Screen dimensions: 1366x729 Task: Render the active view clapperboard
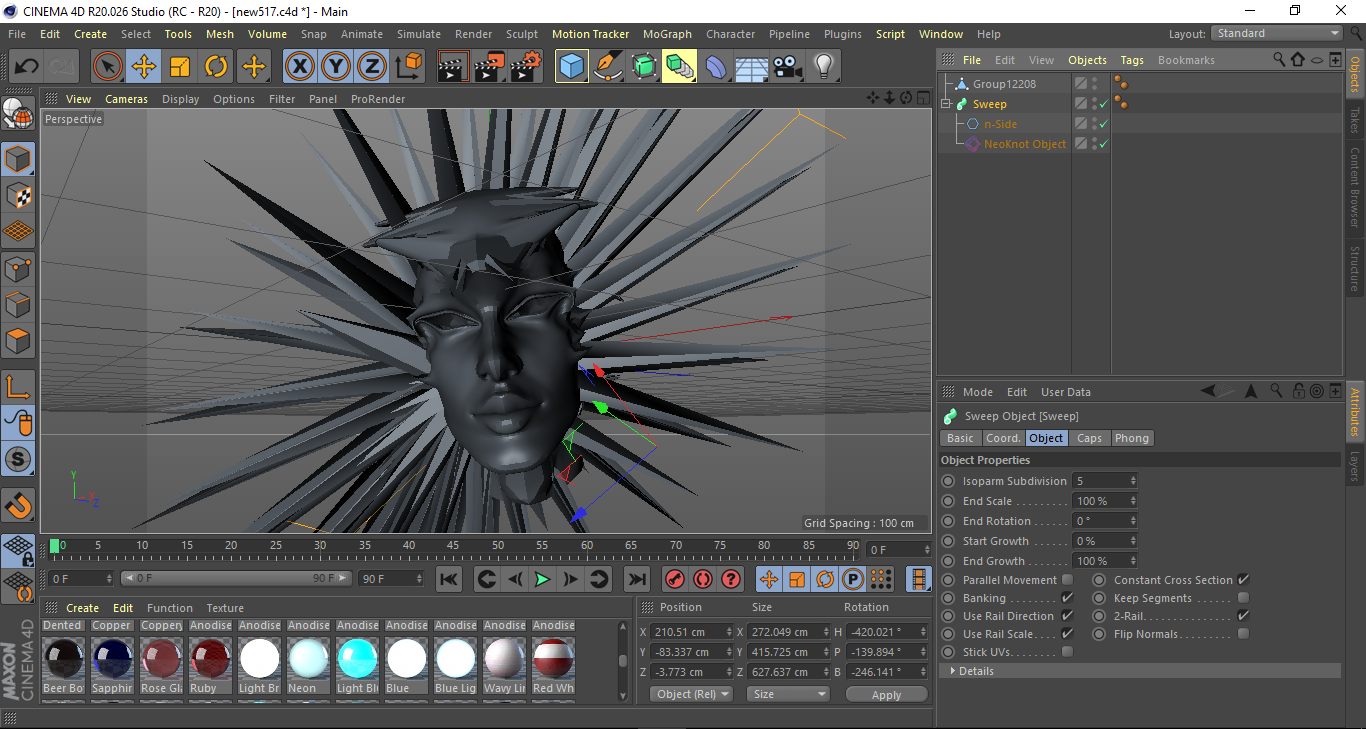(x=454, y=67)
